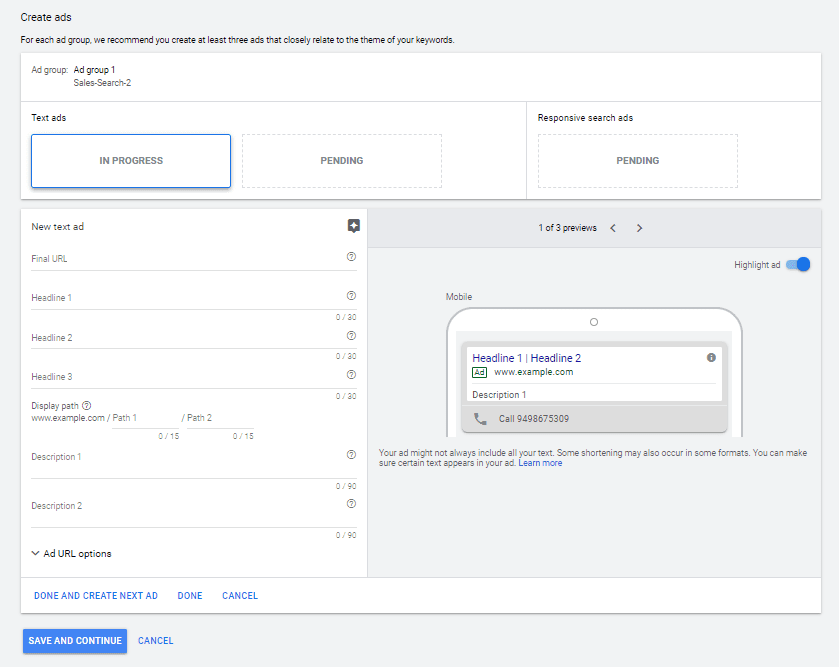
Task: Click the ad suggestions icon beside New text ad
Action: click(353, 226)
